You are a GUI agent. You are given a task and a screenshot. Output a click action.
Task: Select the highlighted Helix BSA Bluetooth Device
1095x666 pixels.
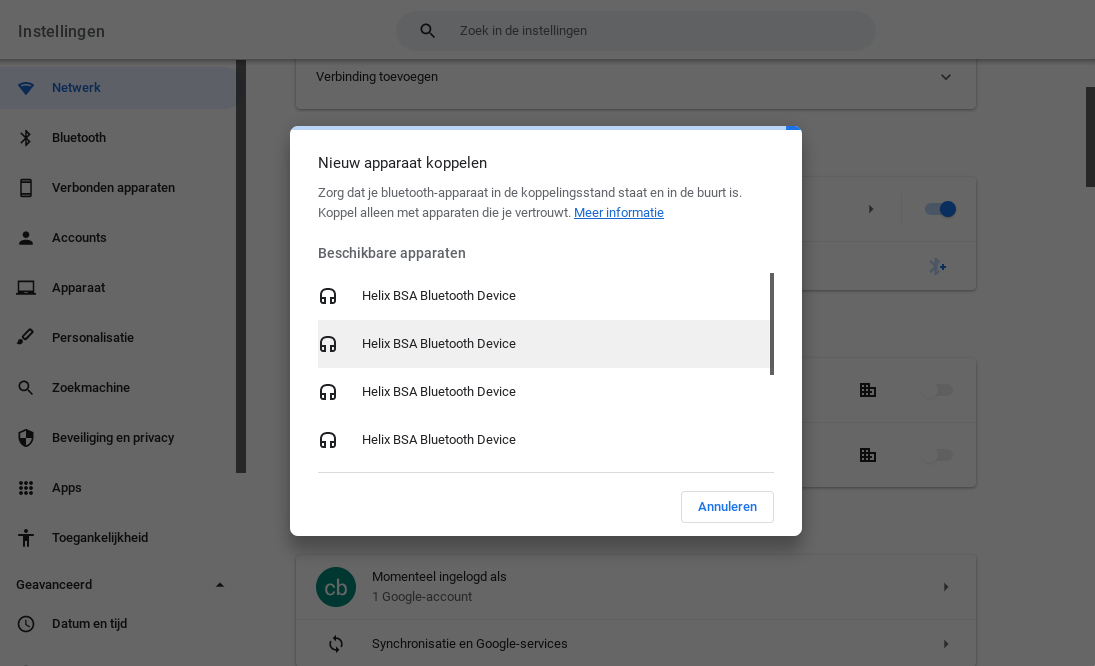pyautogui.click(x=439, y=344)
